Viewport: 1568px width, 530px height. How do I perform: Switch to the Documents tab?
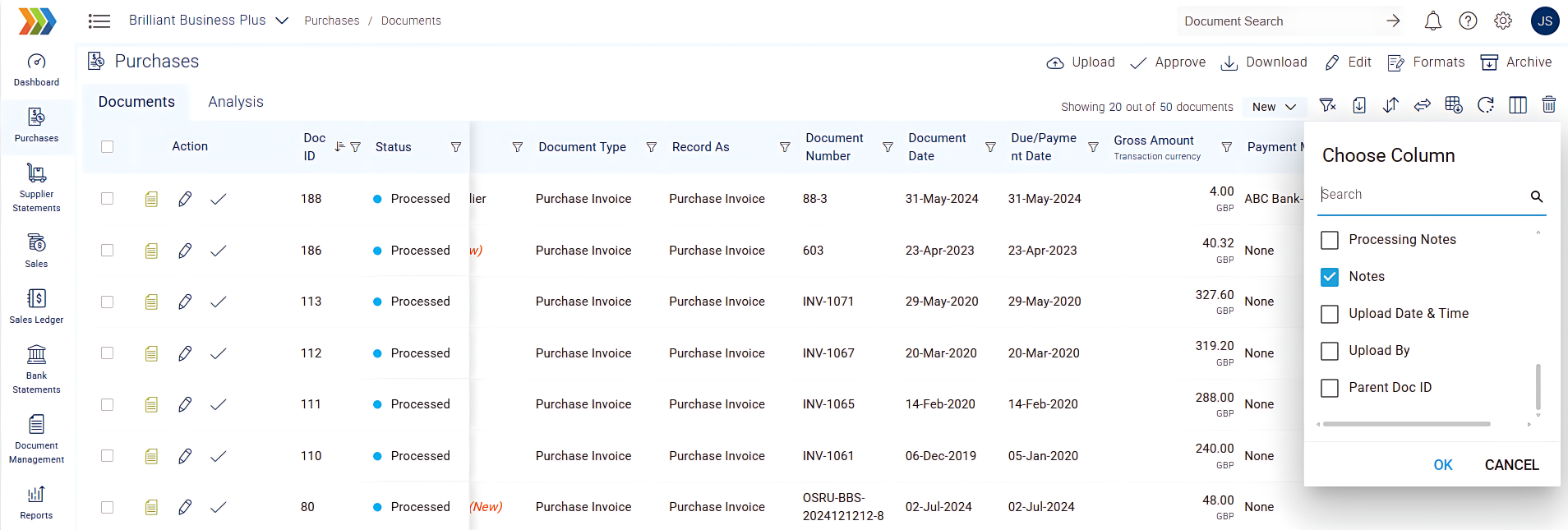(x=136, y=102)
